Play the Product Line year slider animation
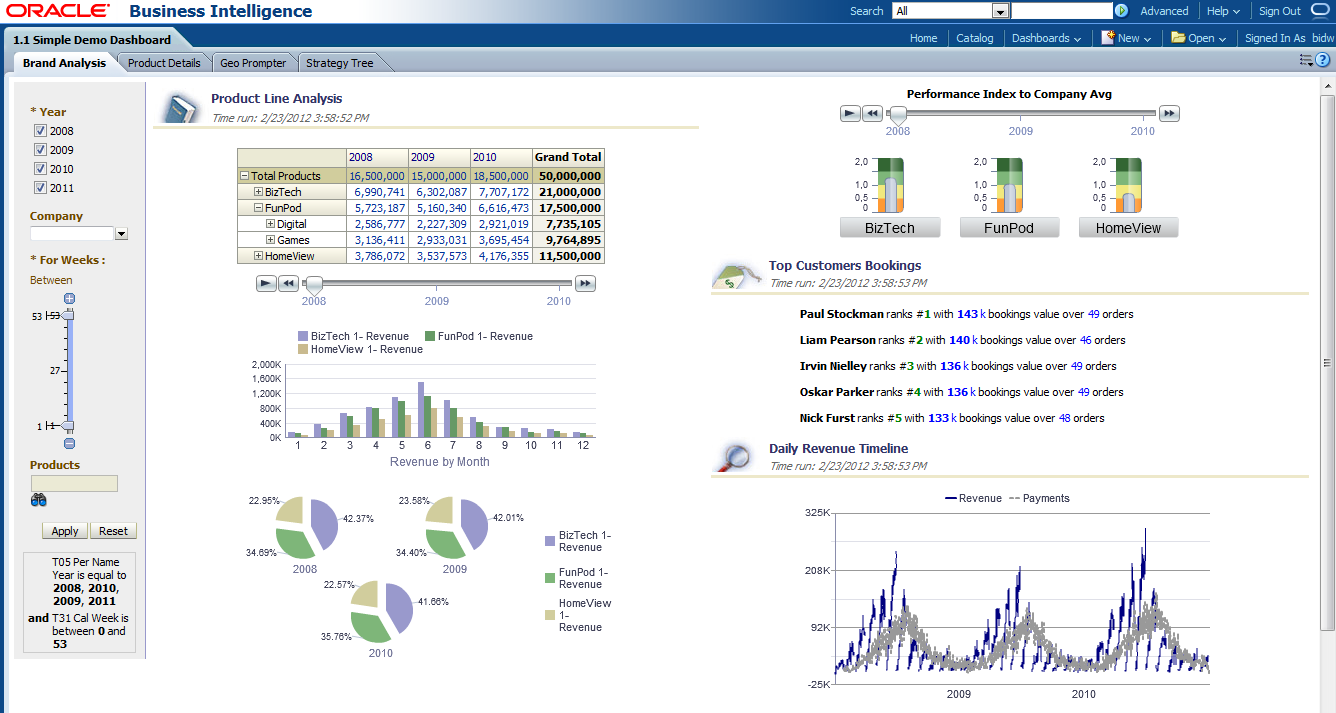Image resolution: width=1336 pixels, height=713 pixels. tap(266, 284)
